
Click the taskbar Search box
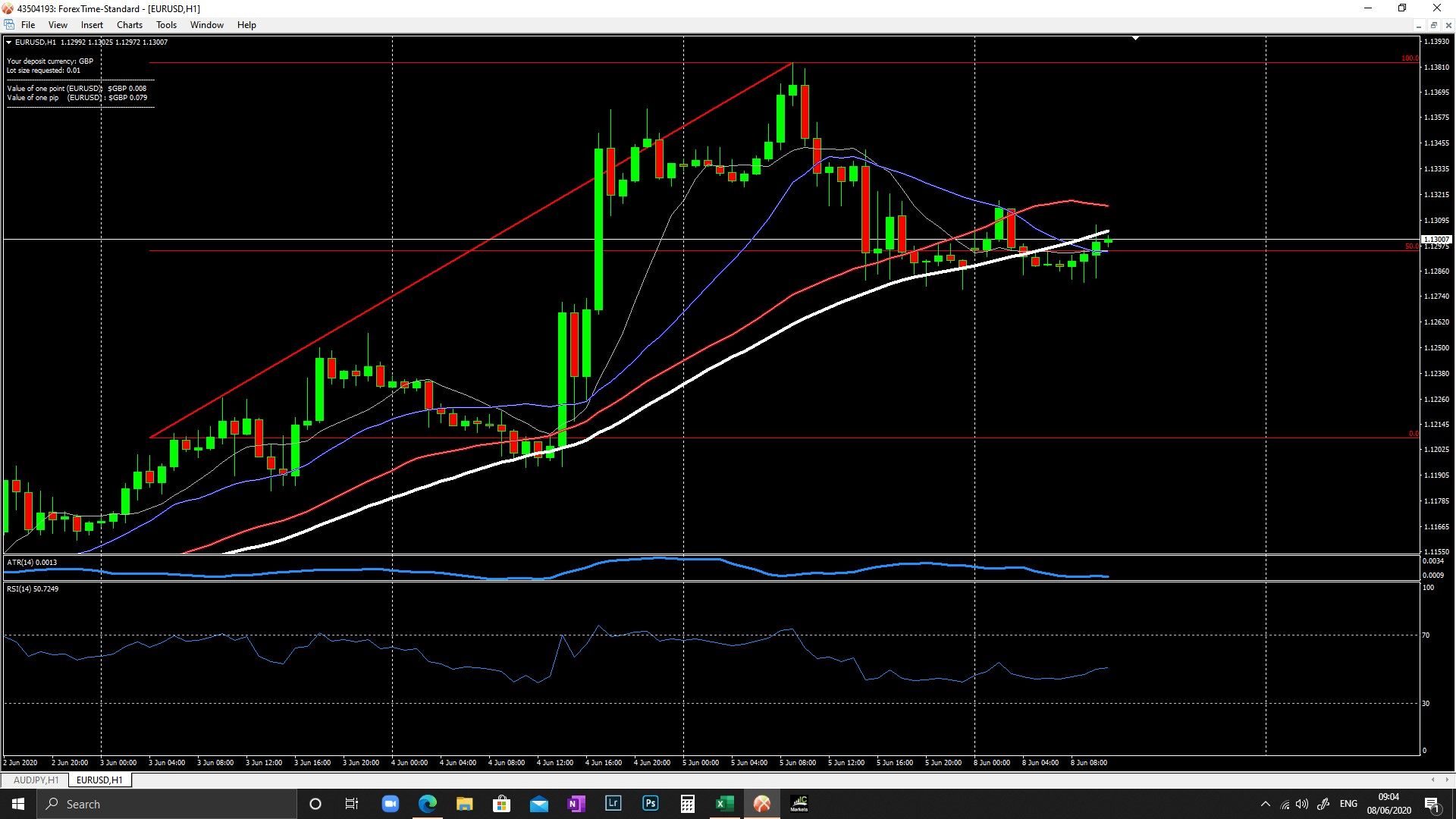[x=167, y=804]
